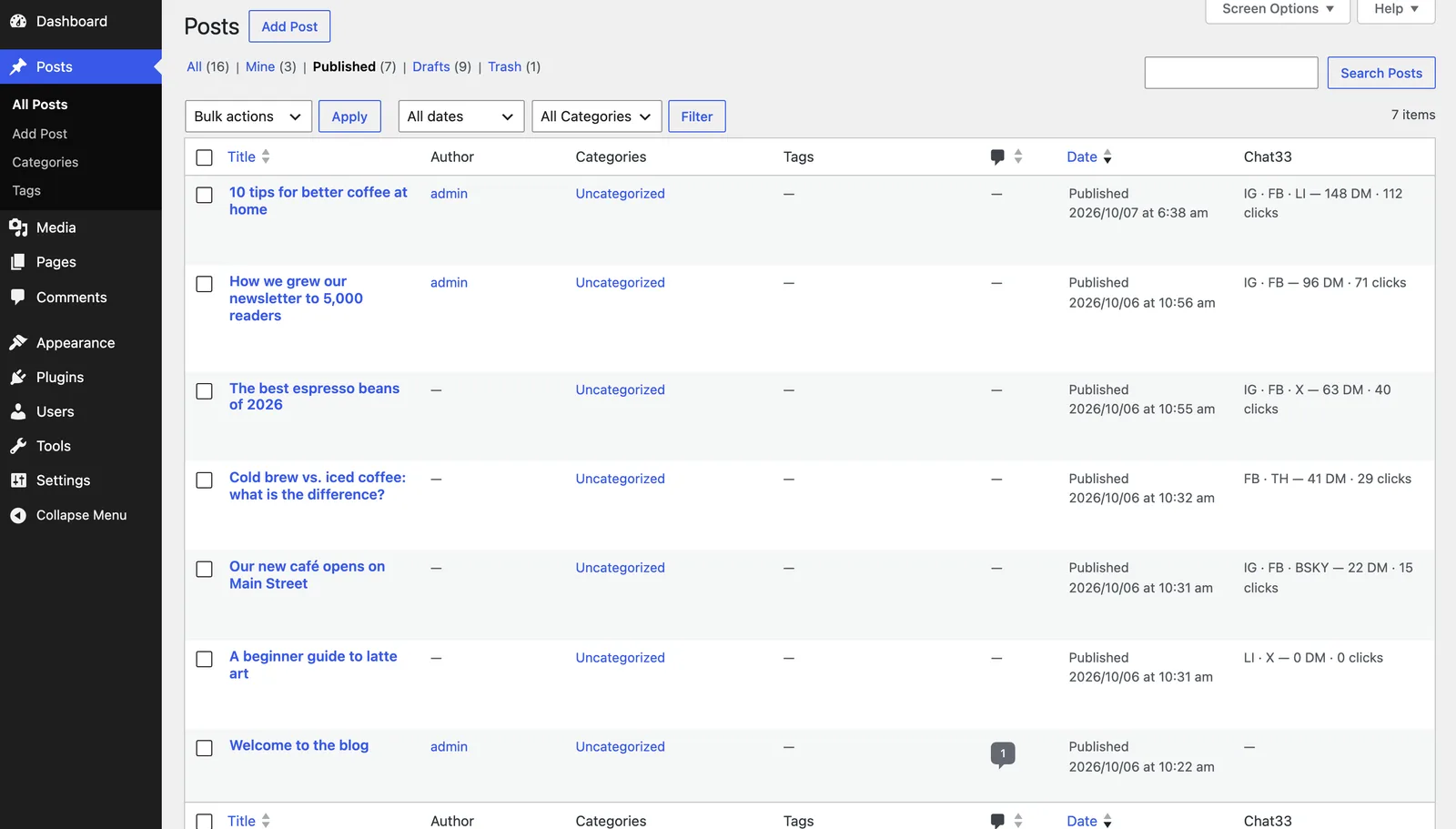1456x829 pixels.
Task: Click the Collapse Menu arrow icon
Action: [18, 515]
